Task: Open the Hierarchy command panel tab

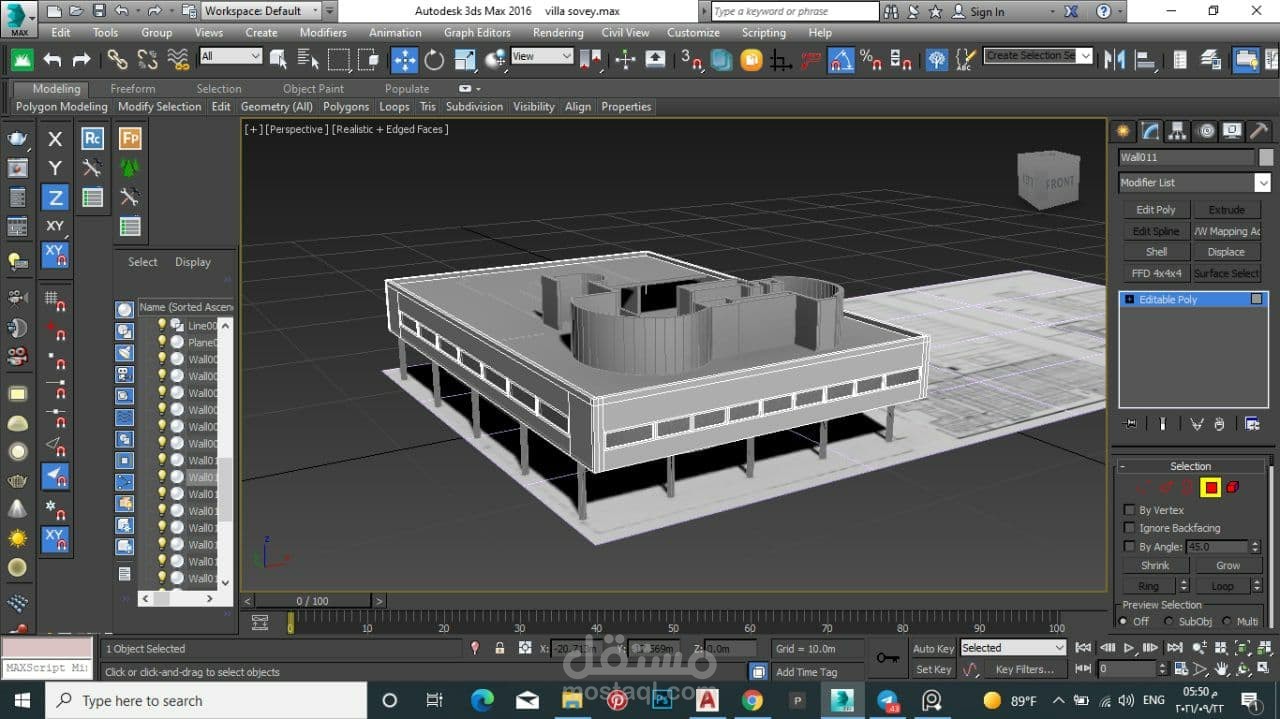Action: pos(1178,131)
